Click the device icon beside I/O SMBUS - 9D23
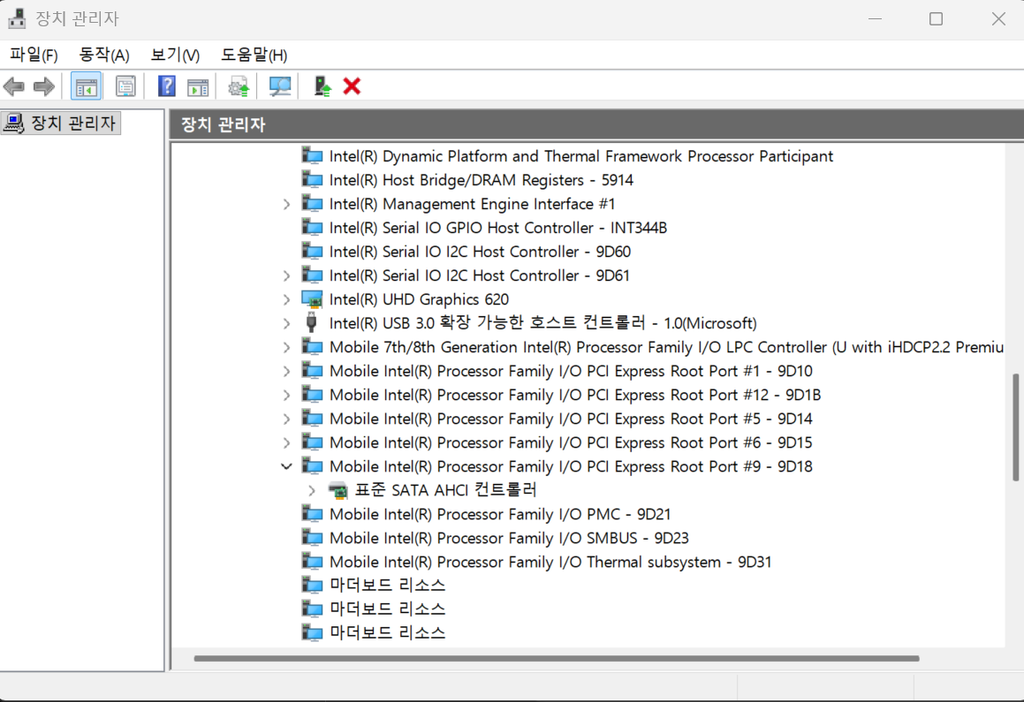This screenshot has width=1024, height=702. coord(312,537)
